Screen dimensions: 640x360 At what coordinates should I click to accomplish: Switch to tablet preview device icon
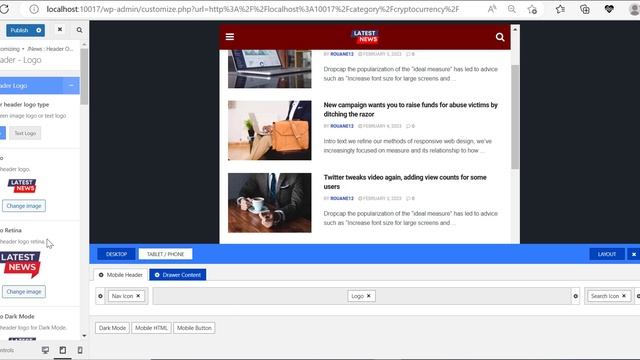point(62,350)
